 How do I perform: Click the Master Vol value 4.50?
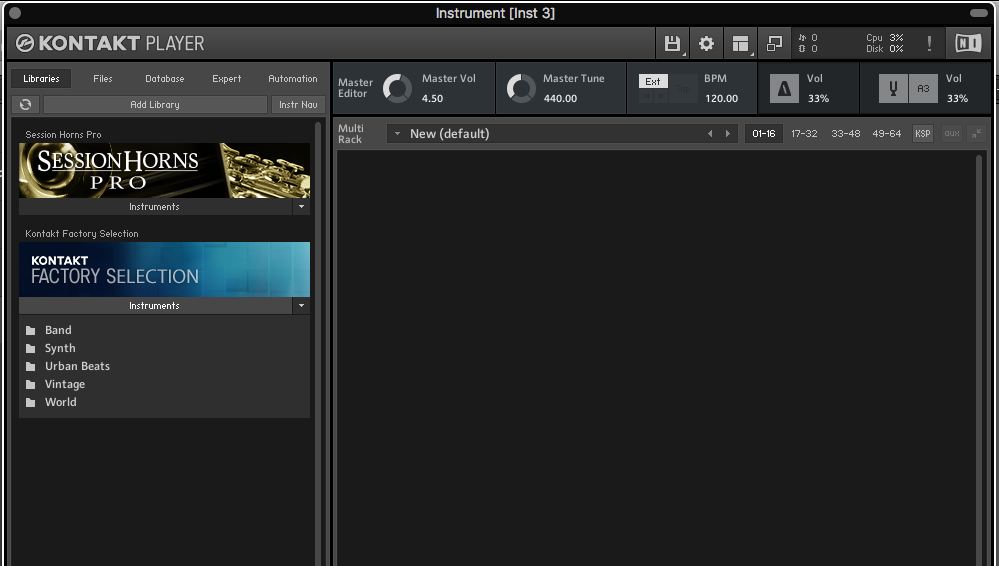pos(432,99)
